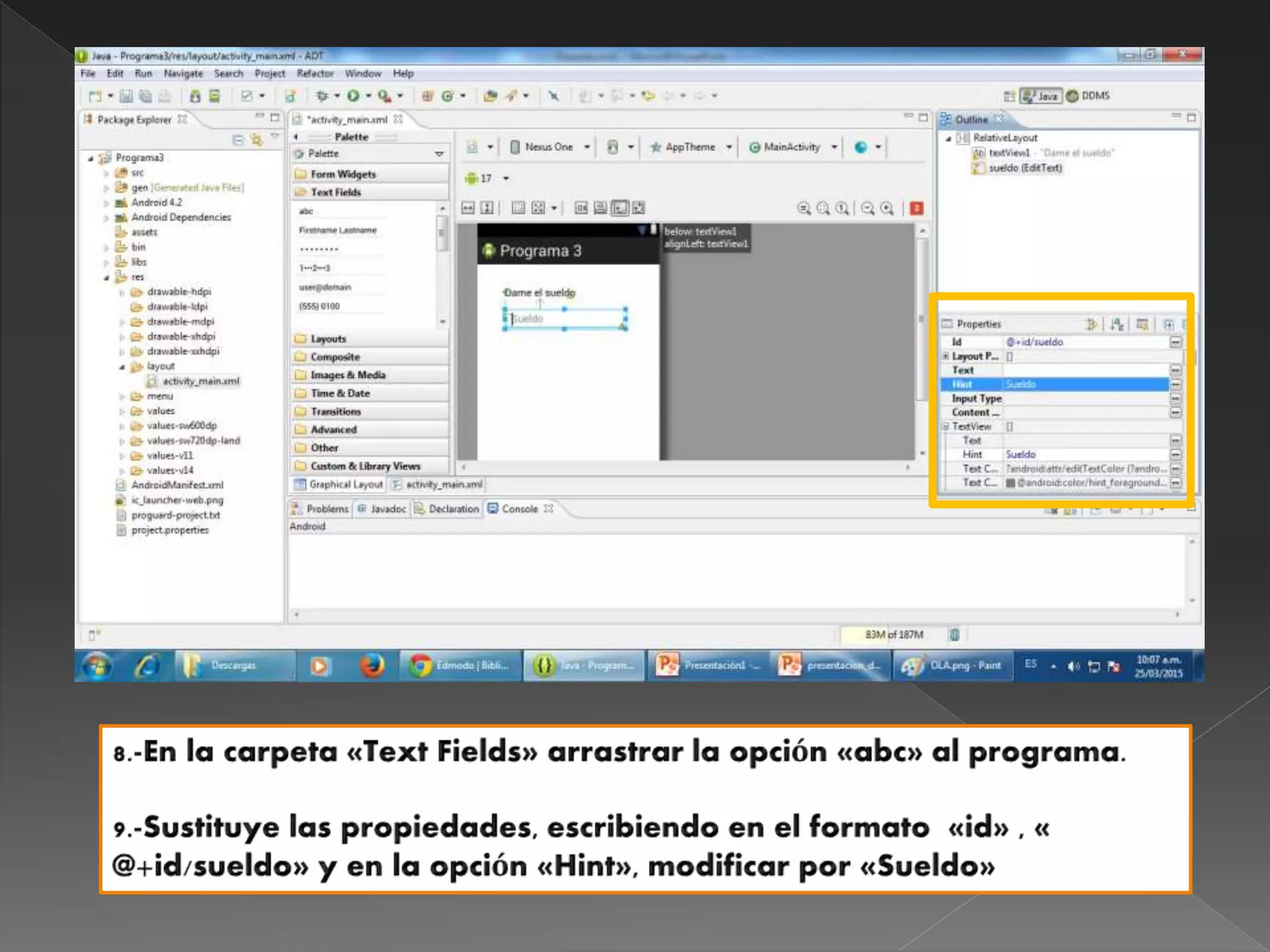1270x952 pixels.
Task: Open the DDMS perspective
Action: (1088, 96)
